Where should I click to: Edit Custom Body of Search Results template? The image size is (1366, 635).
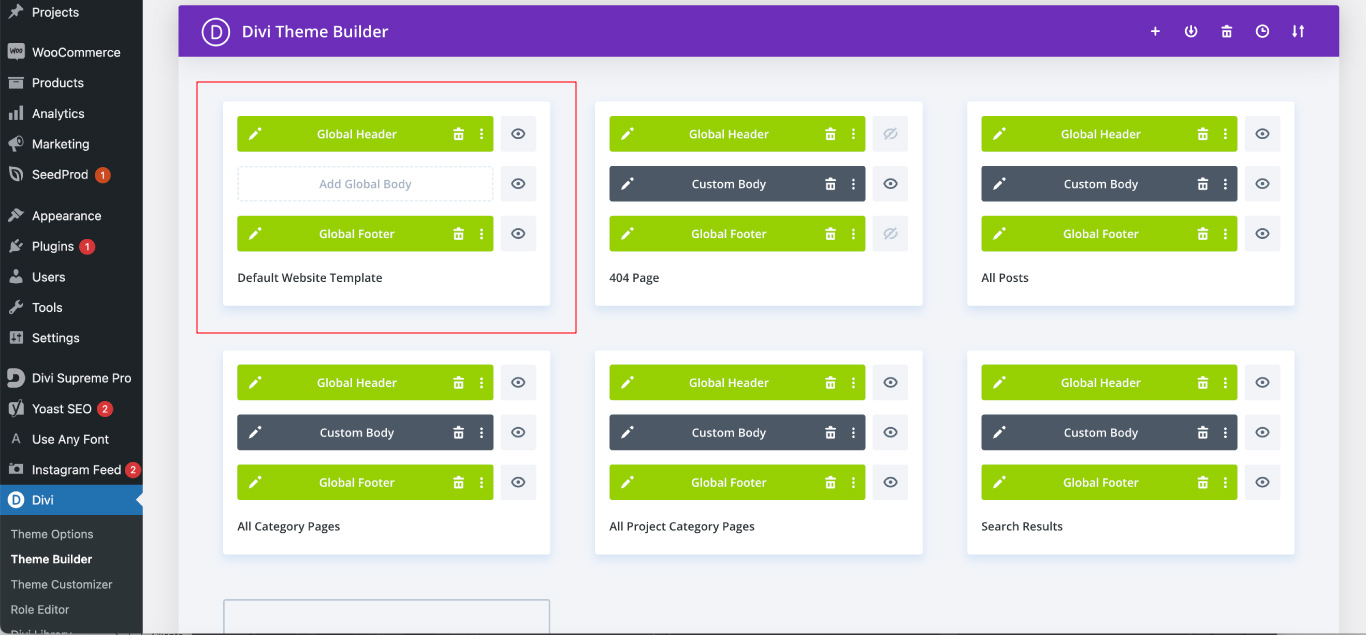[999, 433]
